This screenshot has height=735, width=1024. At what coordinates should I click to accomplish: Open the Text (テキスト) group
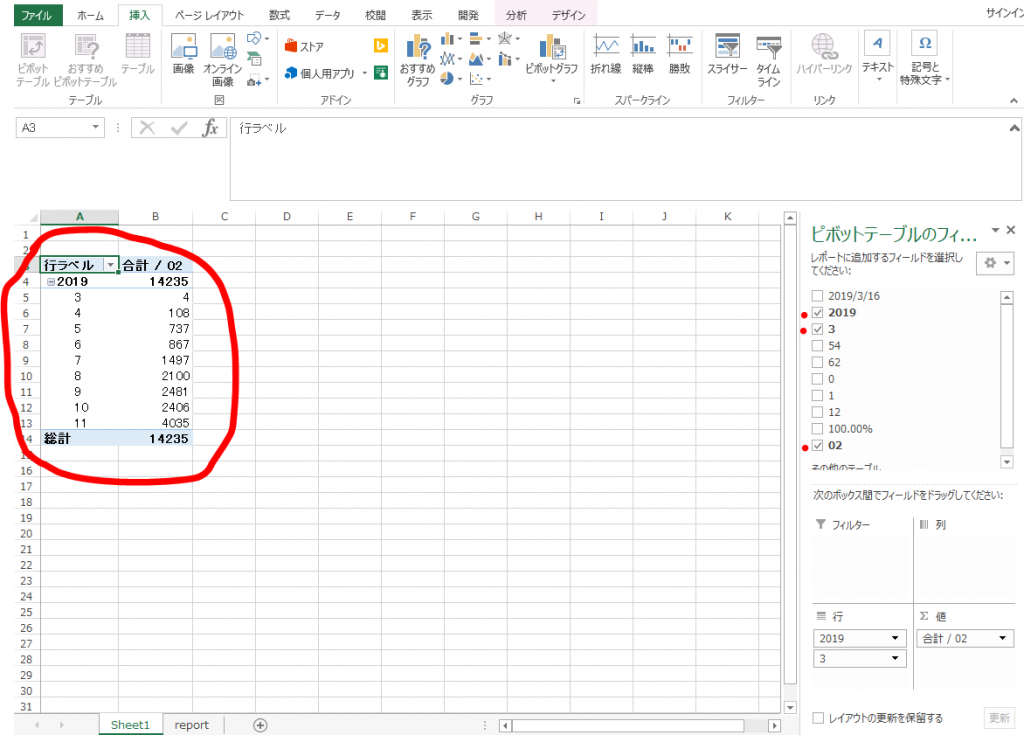pyautogui.click(x=877, y=57)
